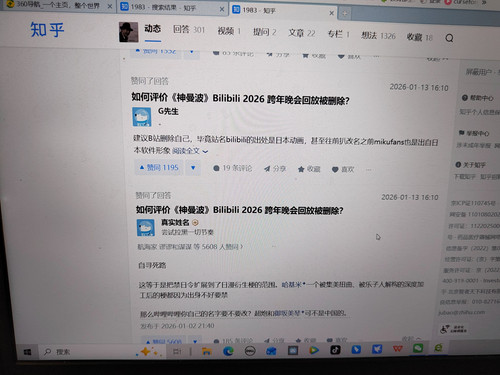Open 关于知乎 in the right sidebar

470,165
